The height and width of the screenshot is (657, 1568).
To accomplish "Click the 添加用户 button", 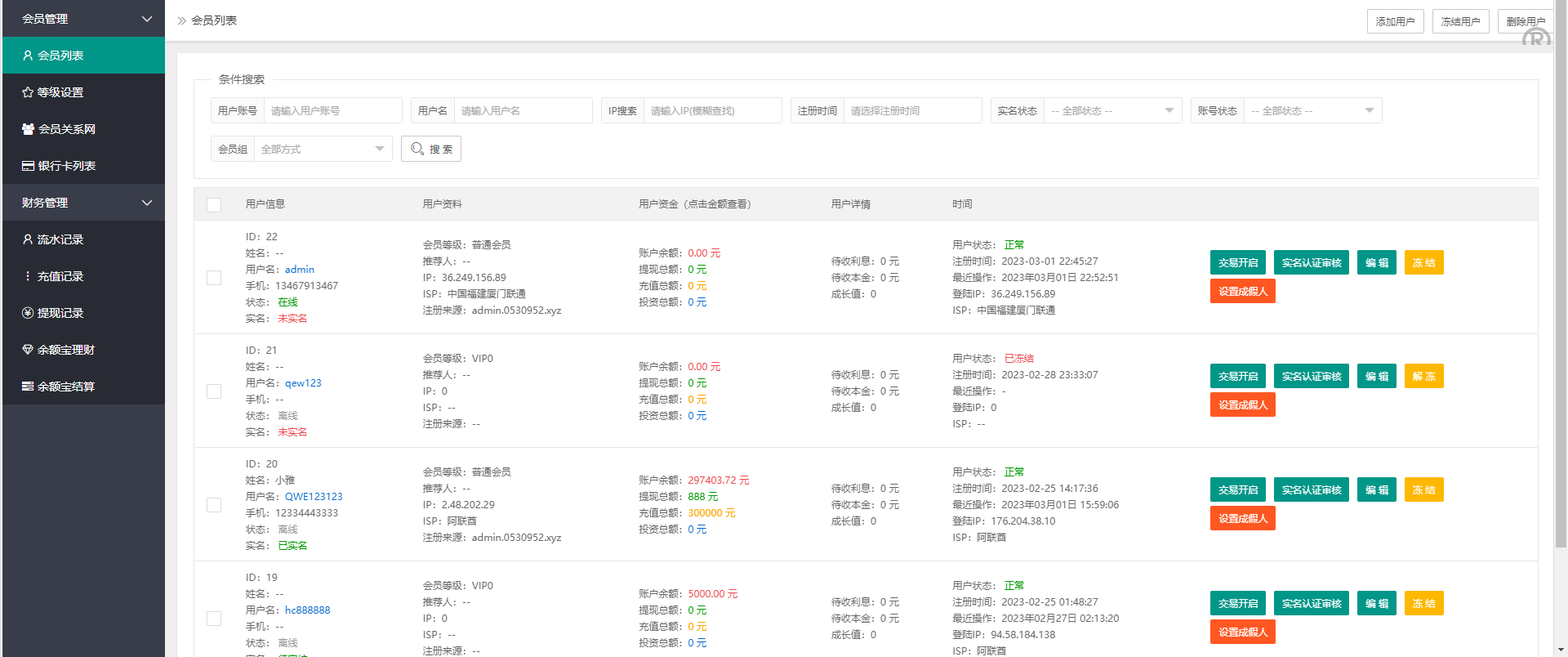I will click(1395, 21).
